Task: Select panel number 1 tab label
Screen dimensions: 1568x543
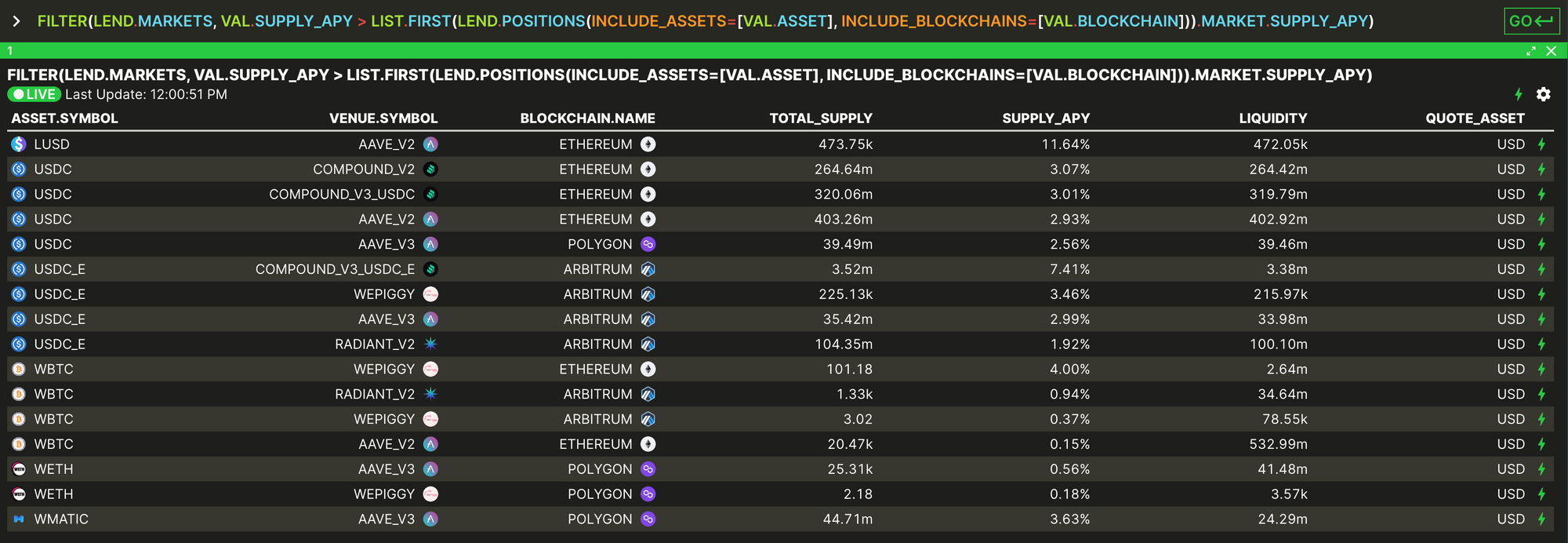Action: pos(9,51)
